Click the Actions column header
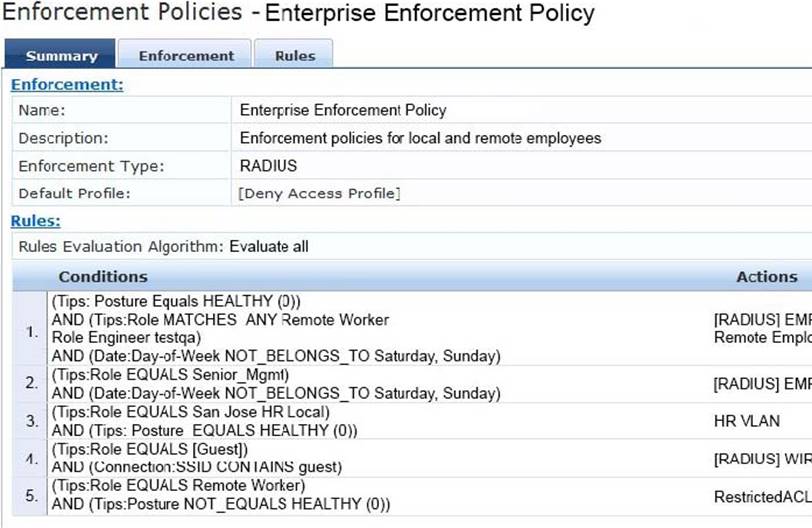The image size is (812, 528). [x=766, y=276]
